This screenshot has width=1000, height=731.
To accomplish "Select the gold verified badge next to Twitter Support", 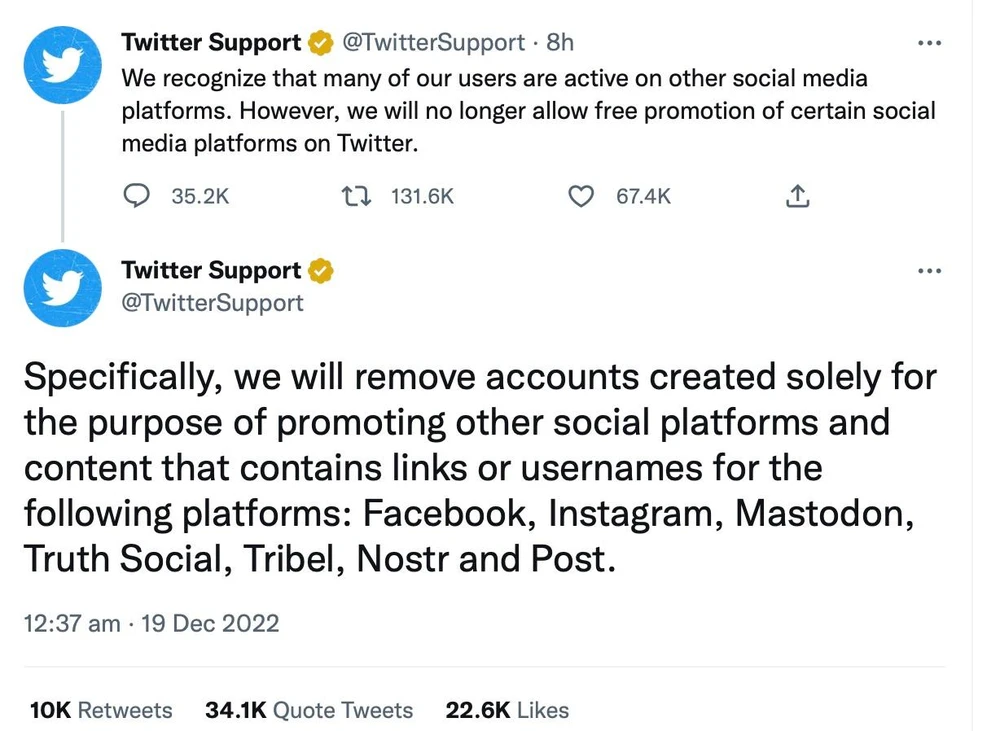I will pos(319,42).
